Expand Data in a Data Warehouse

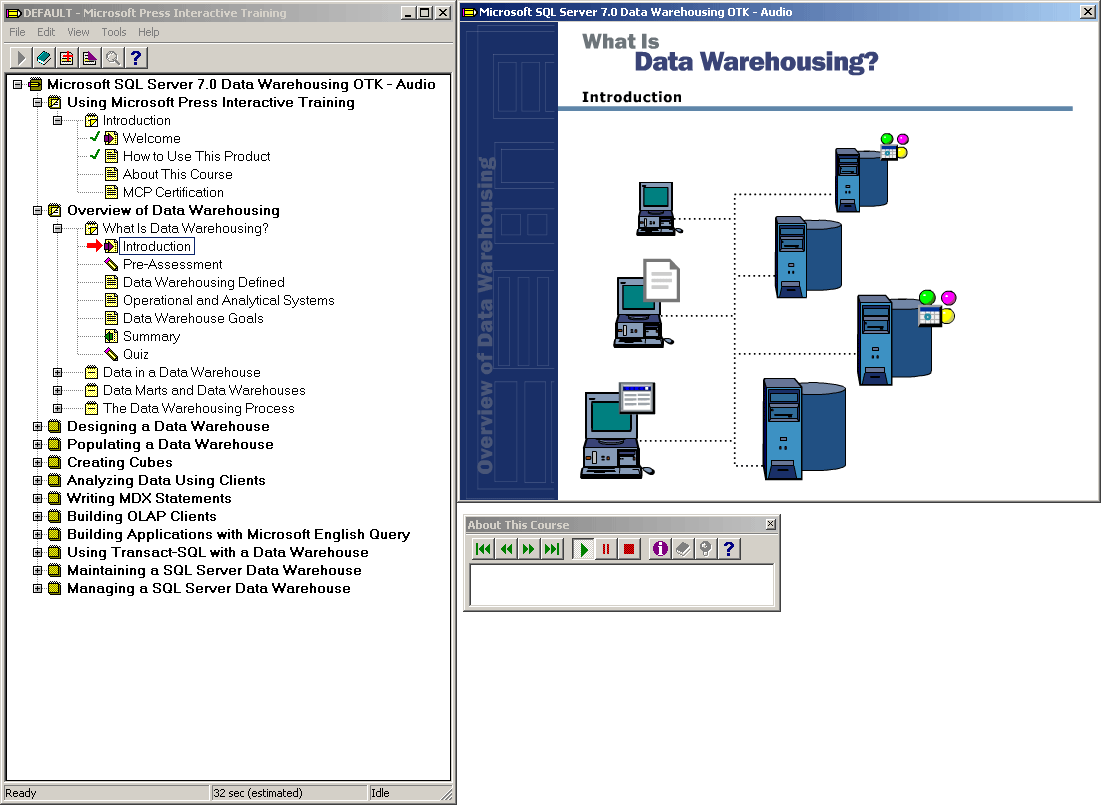click(58, 372)
